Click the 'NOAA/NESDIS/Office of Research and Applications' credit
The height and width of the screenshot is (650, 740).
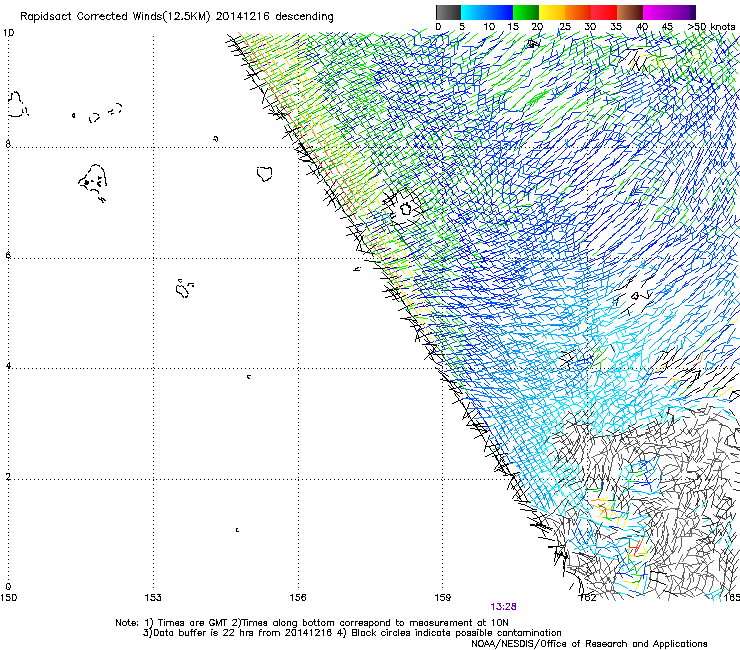click(589, 644)
